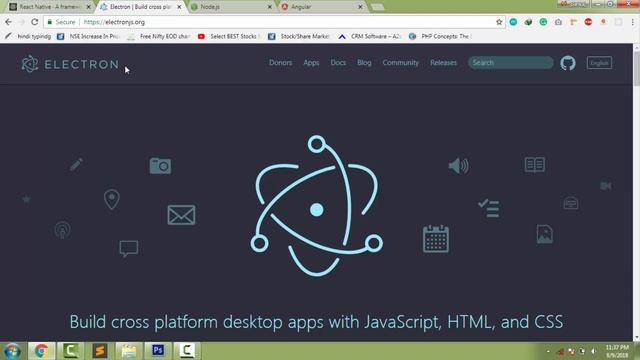Click the Electron logo in the site header
The width and height of the screenshot is (640, 360).
coord(70,64)
